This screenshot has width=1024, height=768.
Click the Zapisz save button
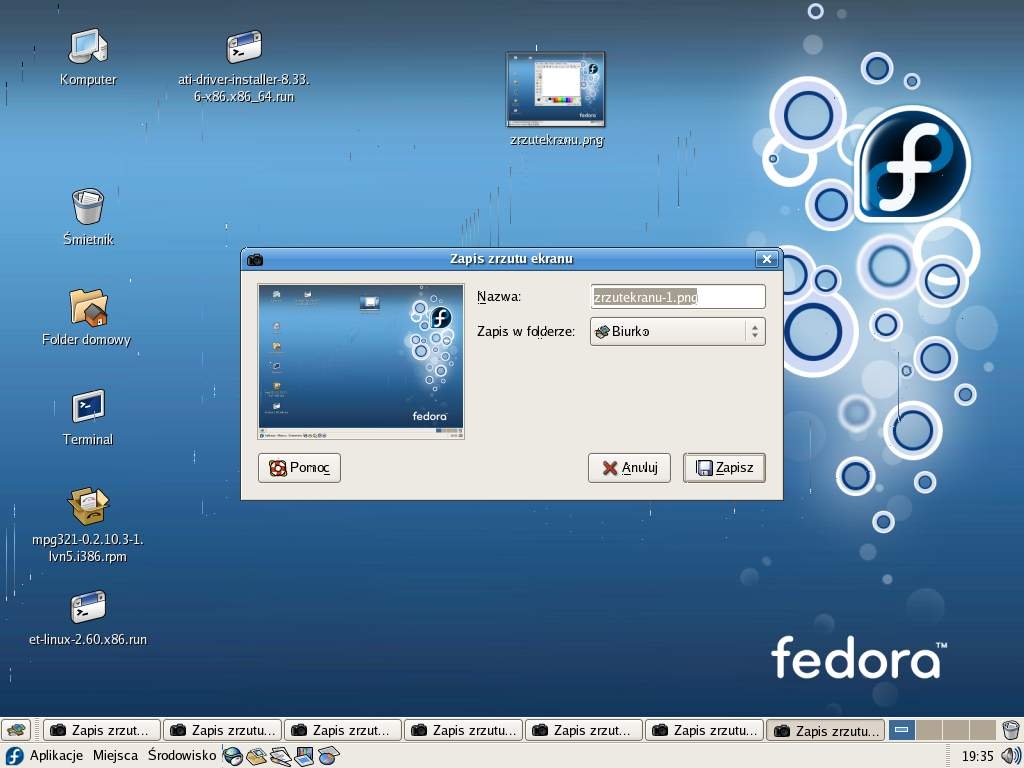[724, 468]
